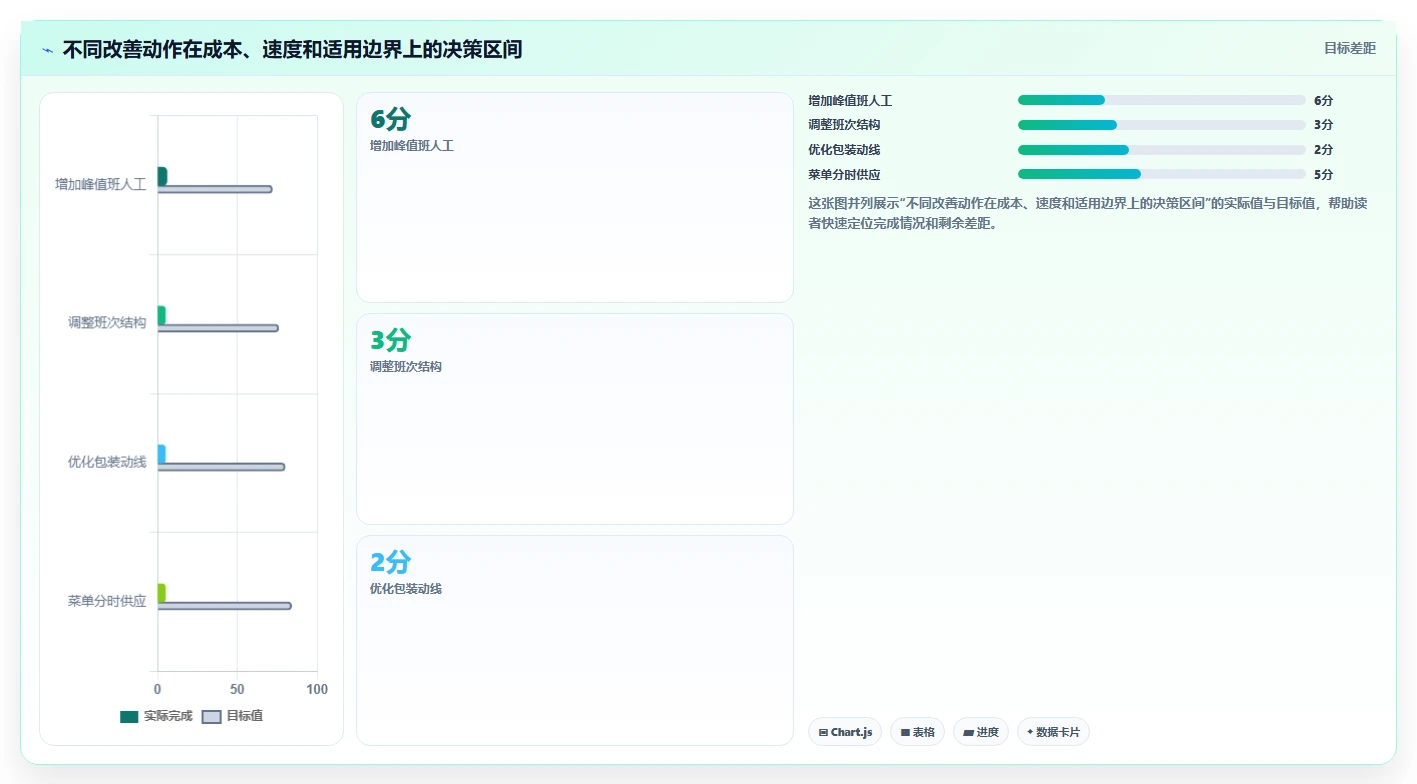
Task: Click the 菜单分时供应 progress list label
Action: pyautogui.click(x=844, y=174)
